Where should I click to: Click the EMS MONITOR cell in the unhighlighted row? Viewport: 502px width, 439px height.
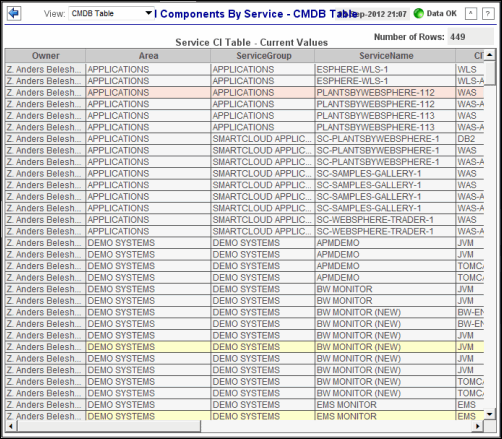(x=385, y=405)
